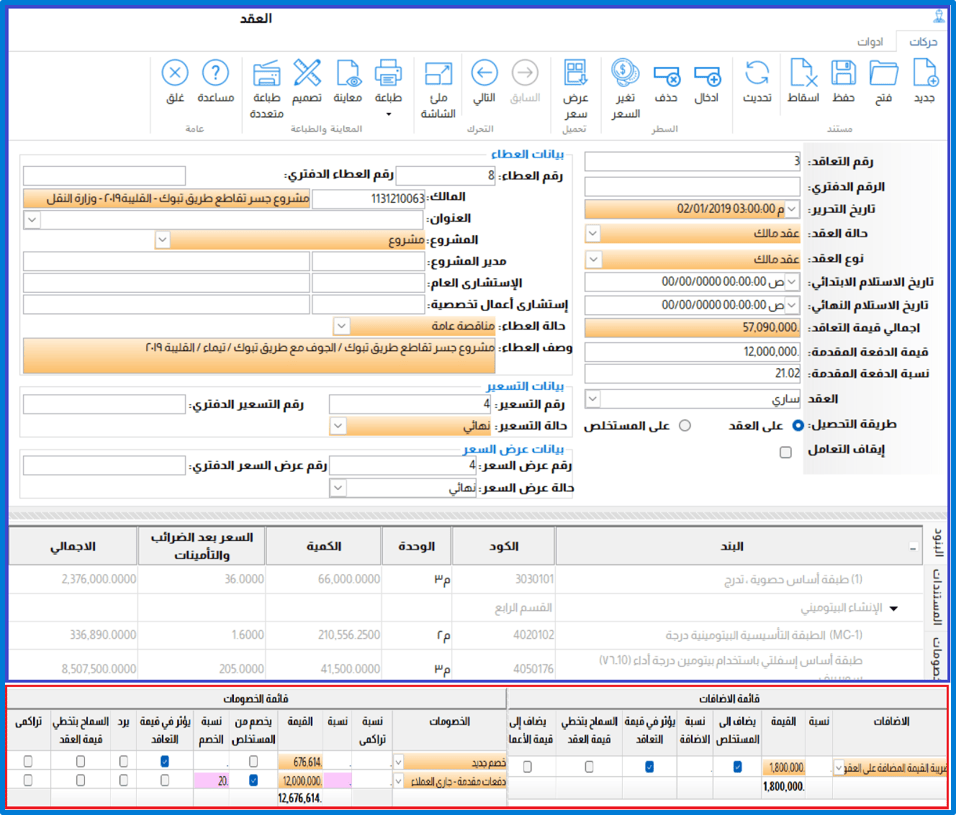This screenshot has height=815, width=956.
Task: Open the العنوان dropdown
Action: [x=32, y=219]
